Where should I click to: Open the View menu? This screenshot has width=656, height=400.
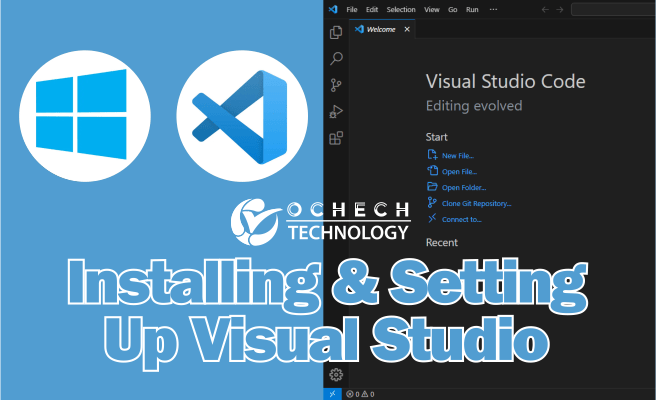coord(432,10)
